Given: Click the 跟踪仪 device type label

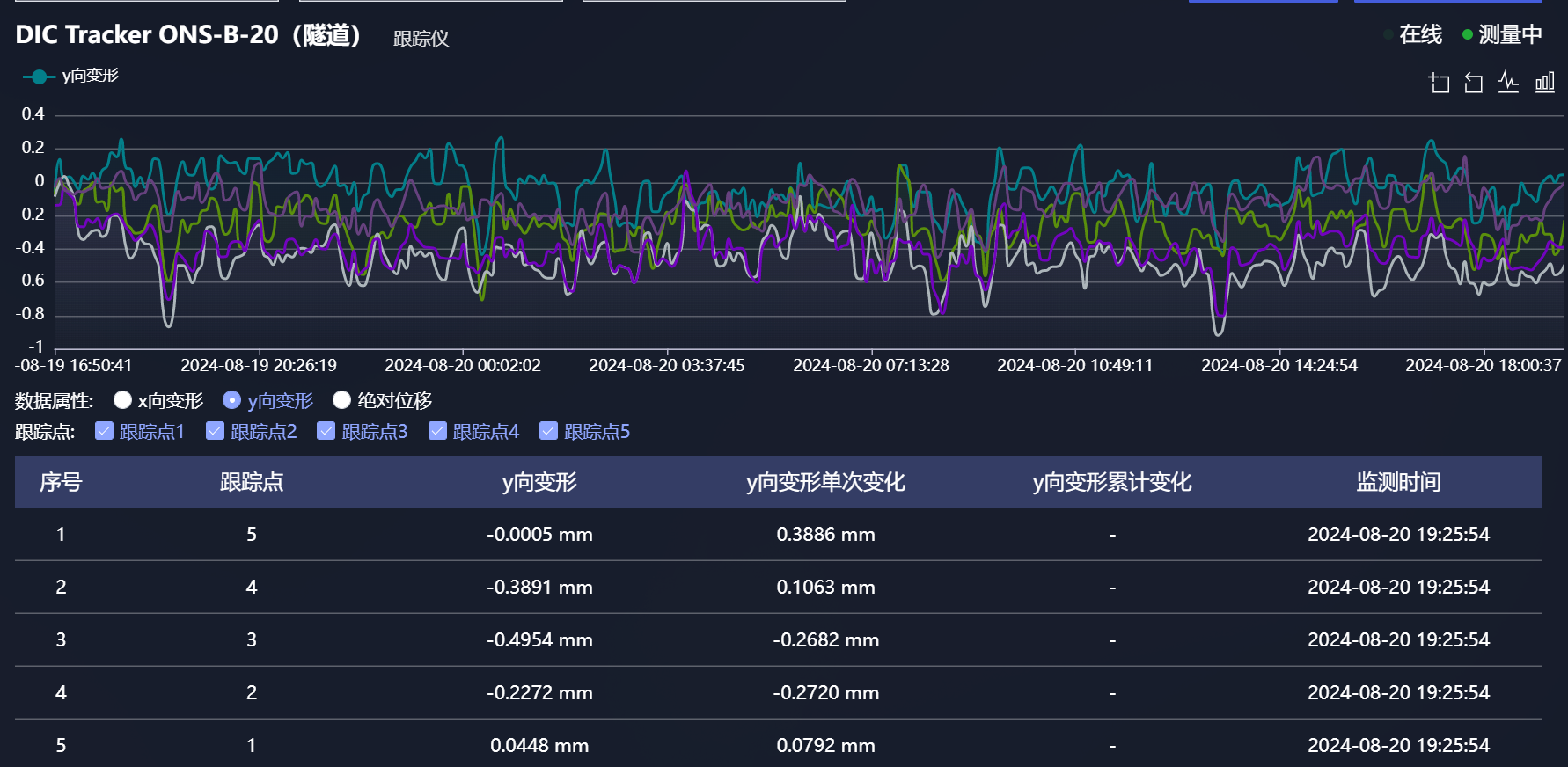Looking at the screenshot, I should pyautogui.click(x=421, y=39).
